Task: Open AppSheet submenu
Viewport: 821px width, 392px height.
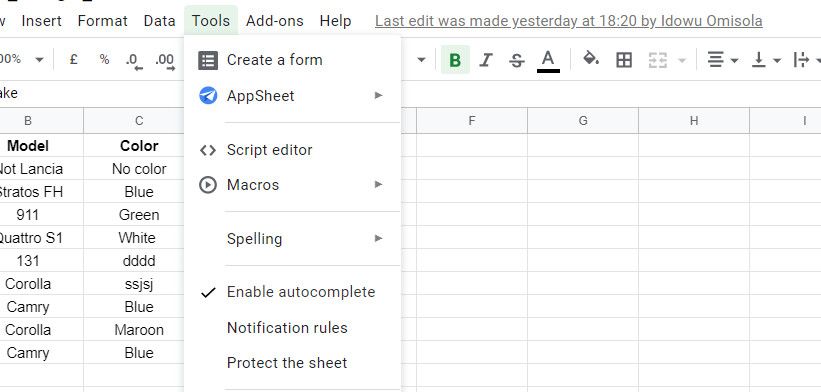Action: pos(293,96)
